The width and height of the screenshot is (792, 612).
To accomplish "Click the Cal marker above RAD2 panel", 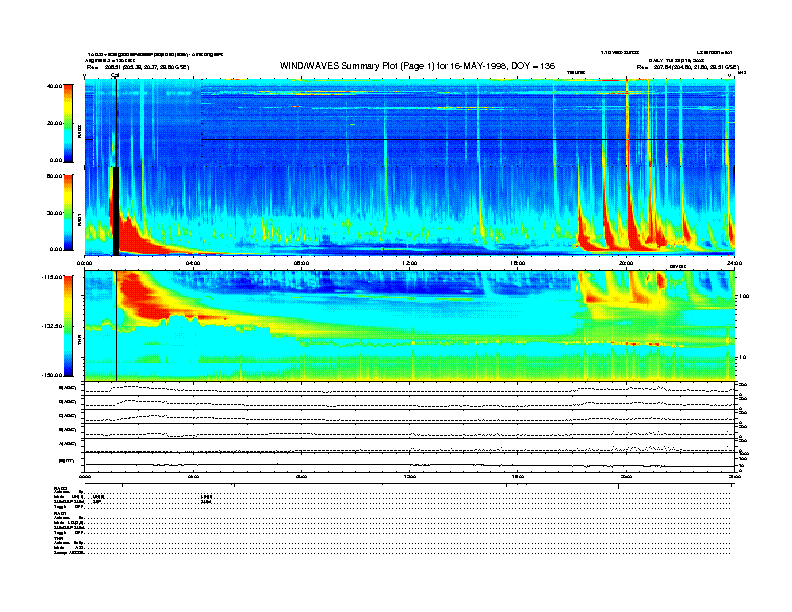I will click(115, 75).
